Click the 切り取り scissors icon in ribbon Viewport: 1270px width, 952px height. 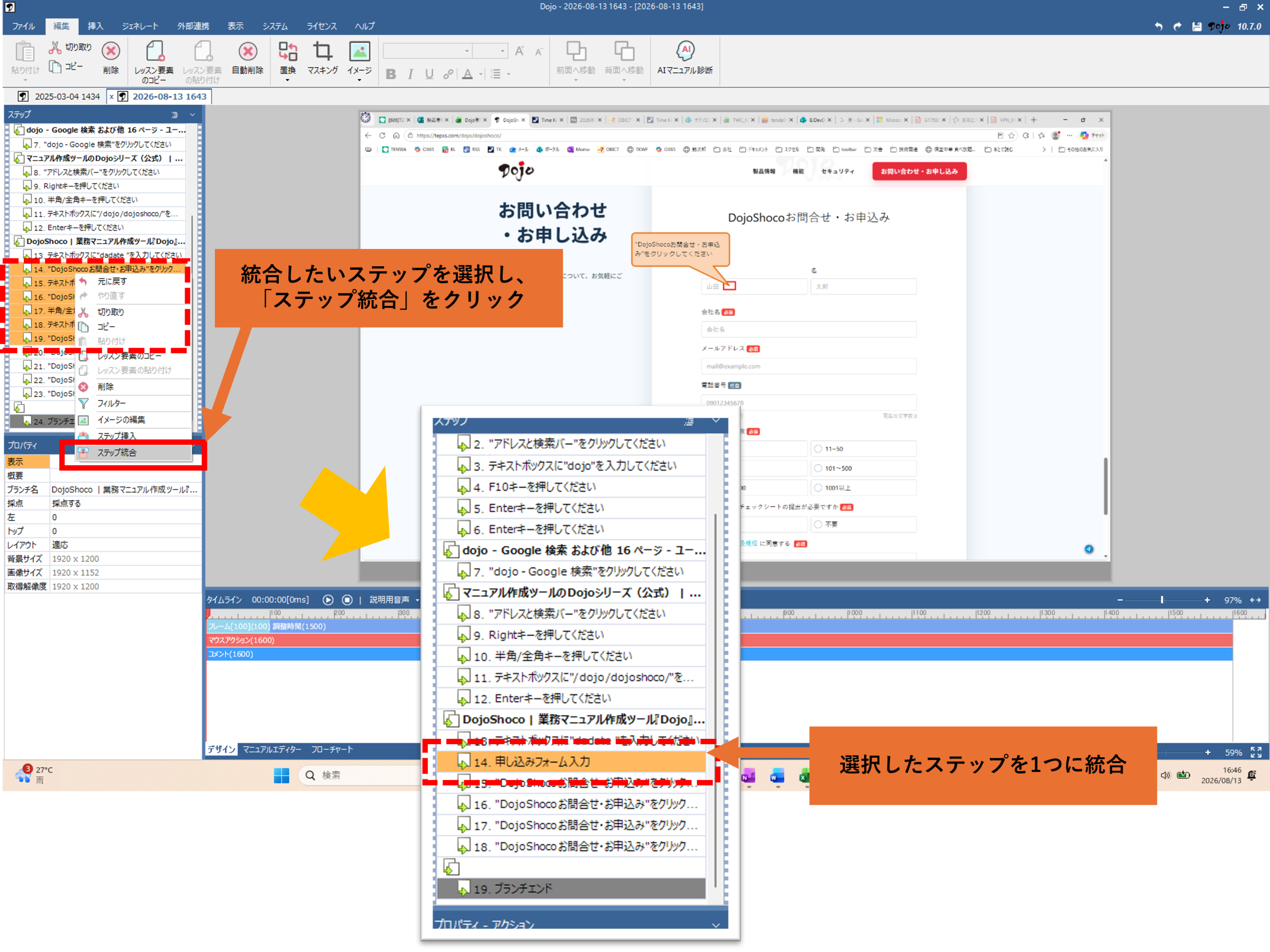(x=55, y=47)
